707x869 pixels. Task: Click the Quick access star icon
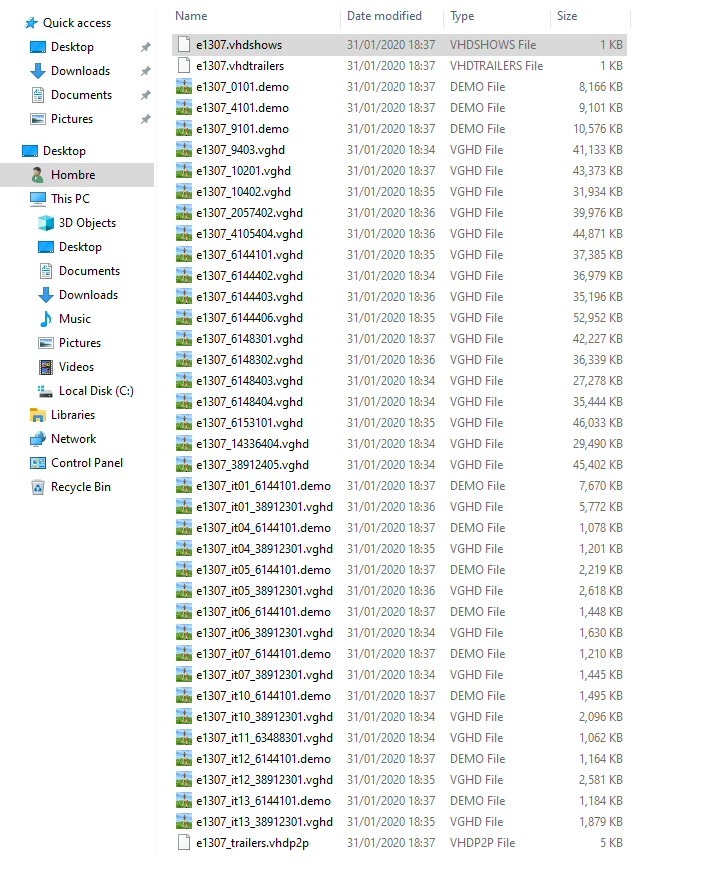(x=30, y=23)
